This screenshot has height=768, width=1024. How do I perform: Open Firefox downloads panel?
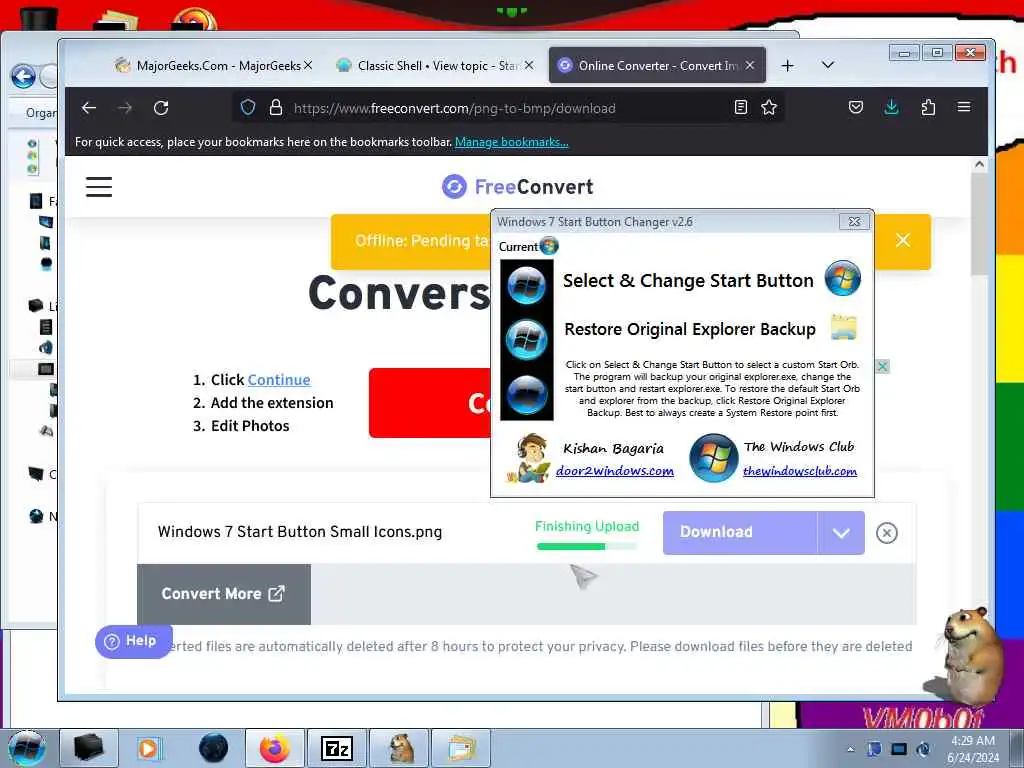(891, 108)
